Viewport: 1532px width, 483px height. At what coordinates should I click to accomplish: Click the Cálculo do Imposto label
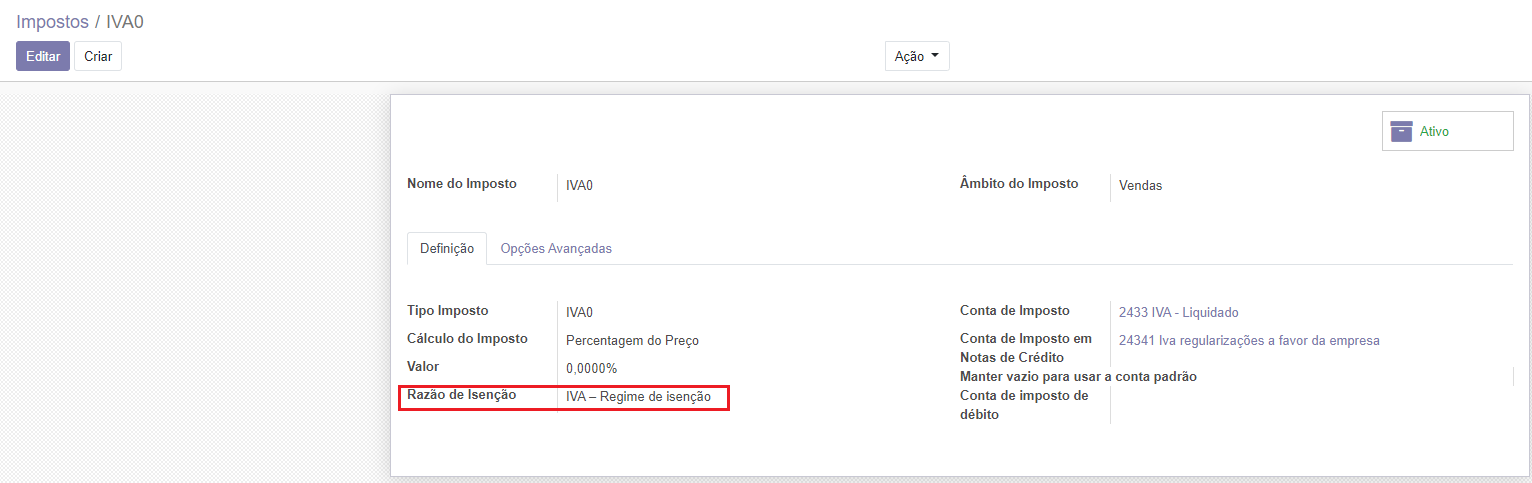coord(467,338)
